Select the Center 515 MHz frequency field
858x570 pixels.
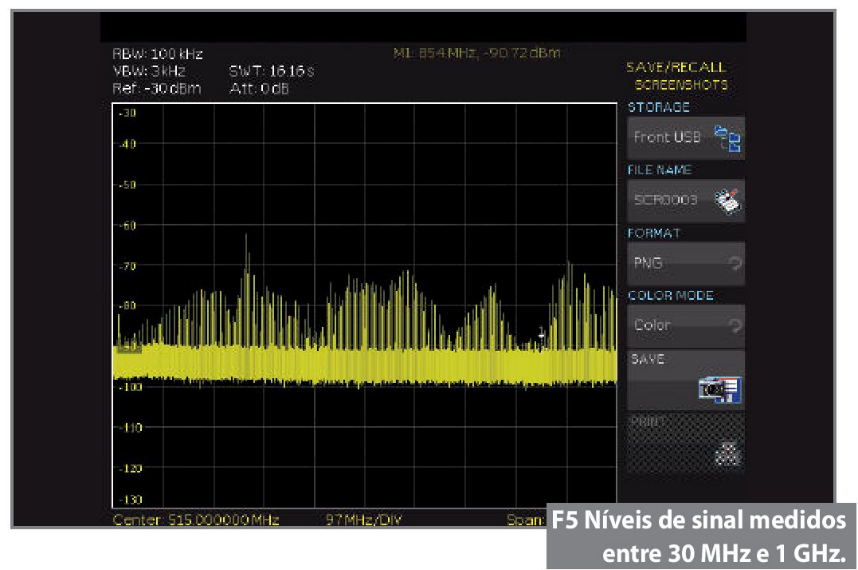click(x=195, y=520)
